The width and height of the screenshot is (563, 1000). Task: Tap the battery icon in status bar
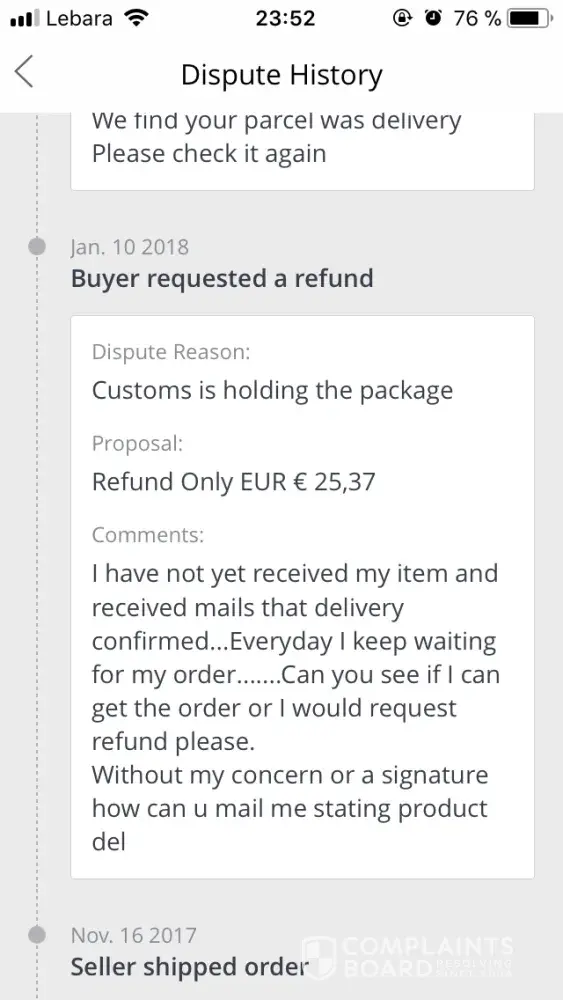[530, 18]
